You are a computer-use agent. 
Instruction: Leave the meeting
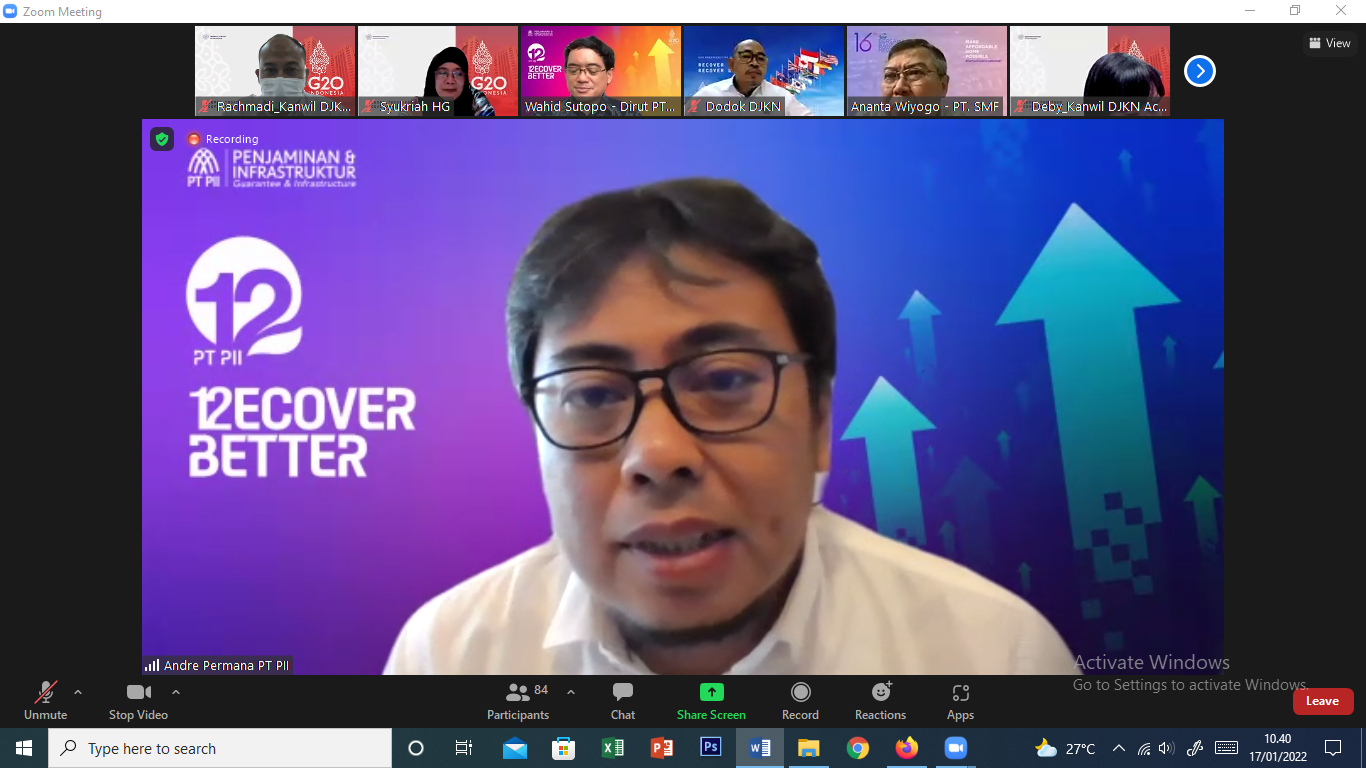click(x=1322, y=701)
